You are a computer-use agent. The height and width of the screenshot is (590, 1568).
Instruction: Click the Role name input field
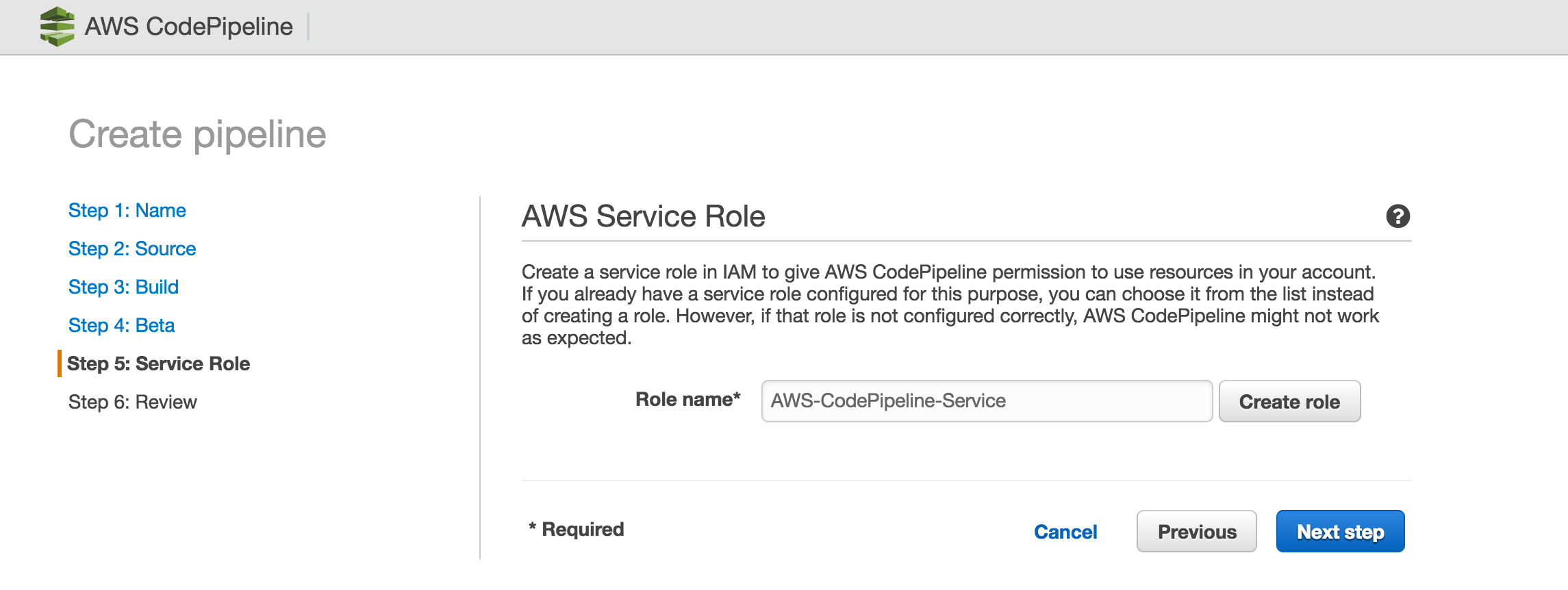pyautogui.click(x=986, y=400)
